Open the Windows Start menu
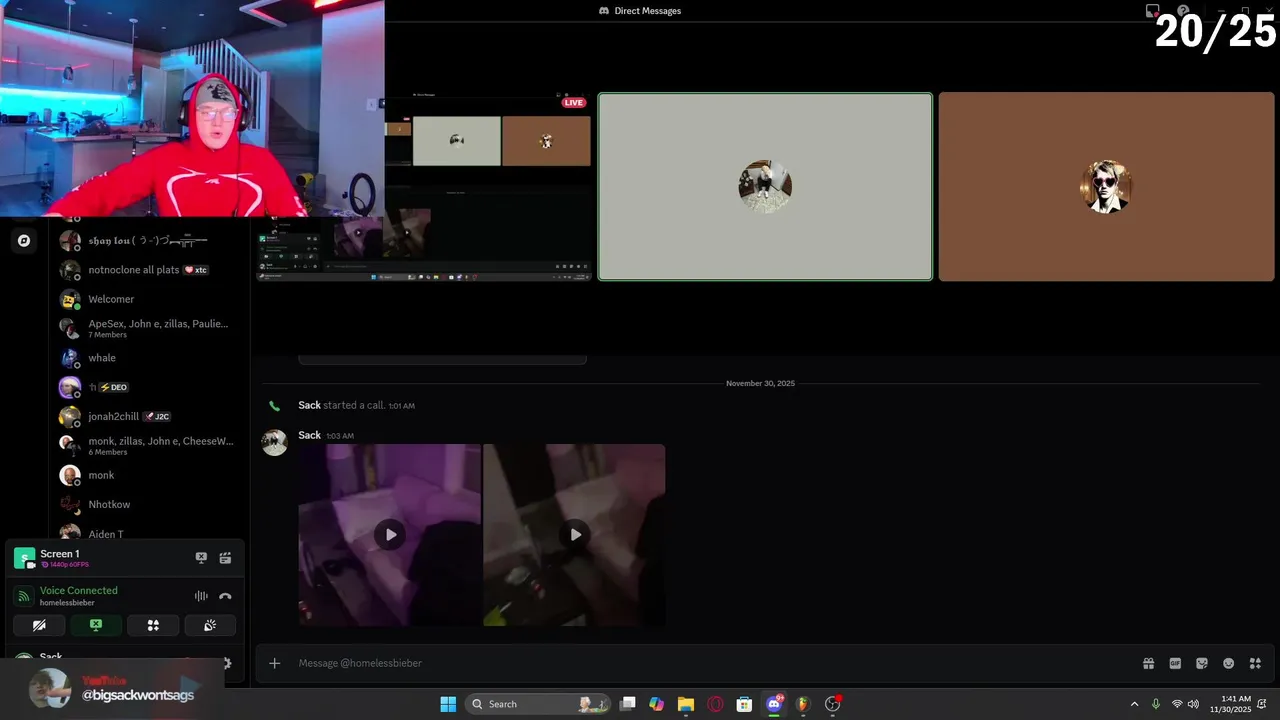 (x=448, y=704)
